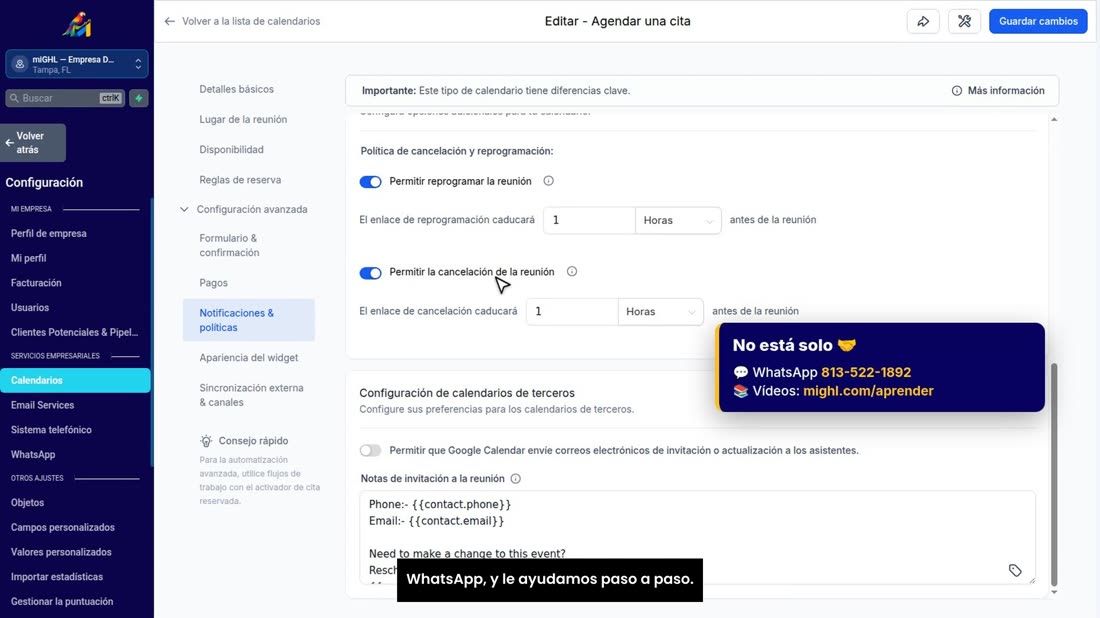
Task: Click Volver atrás button in sidebar
Action: tap(33, 142)
